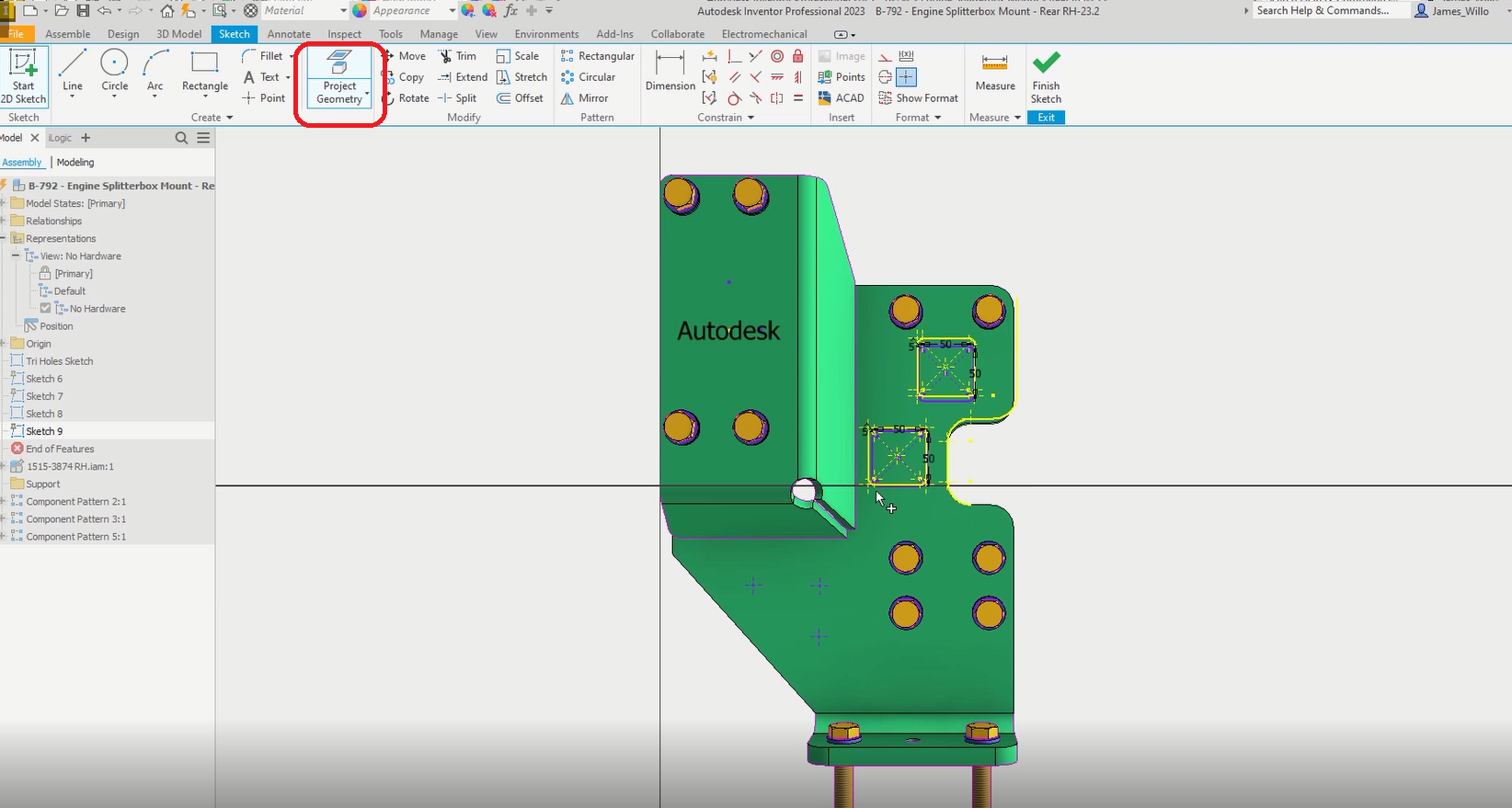This screenshot has height=808, width=1512.
Task: Toggle Show Format option
Action: (918, 98)
